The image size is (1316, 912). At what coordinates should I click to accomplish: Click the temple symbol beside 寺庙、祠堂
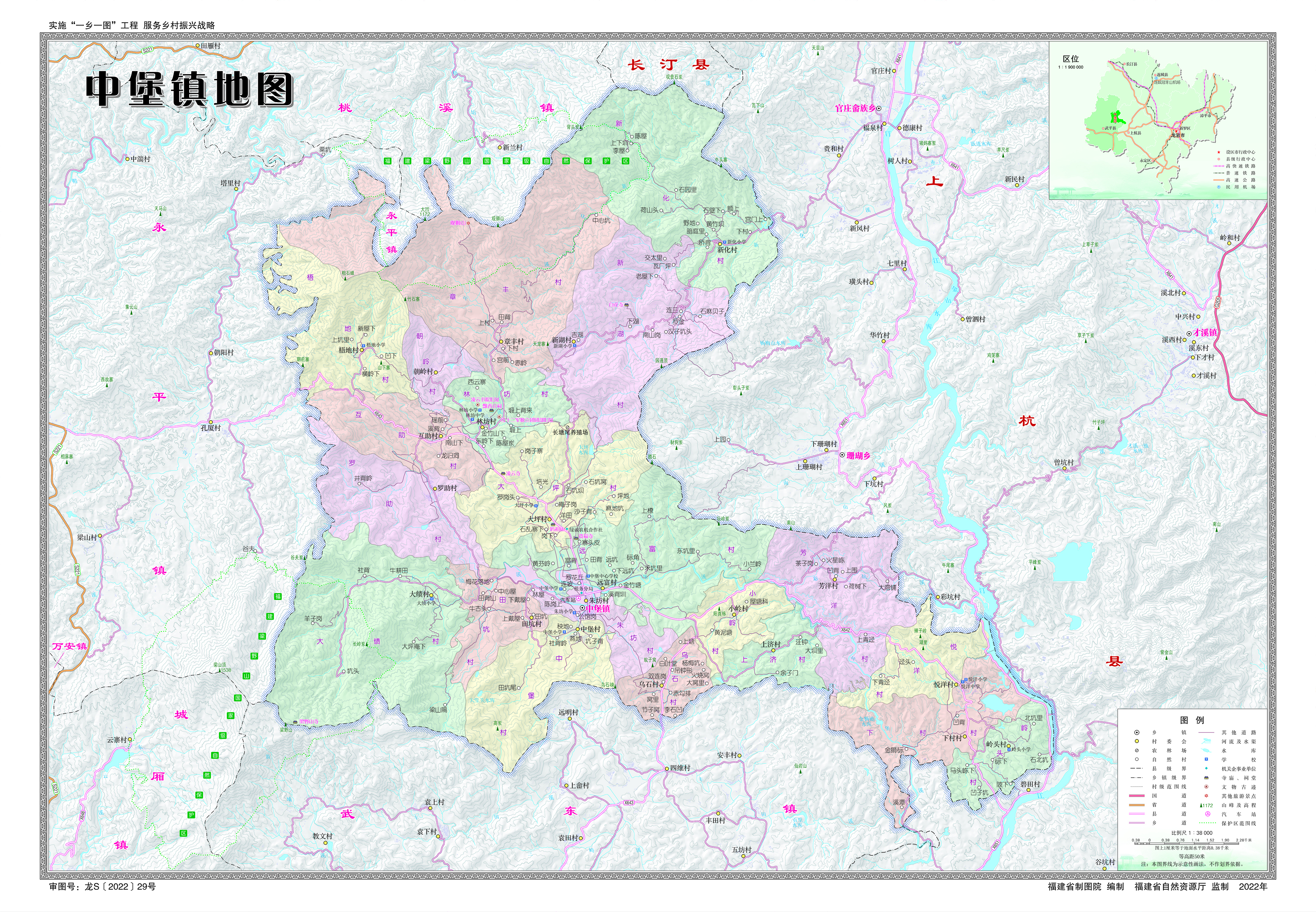[1206, 778]
